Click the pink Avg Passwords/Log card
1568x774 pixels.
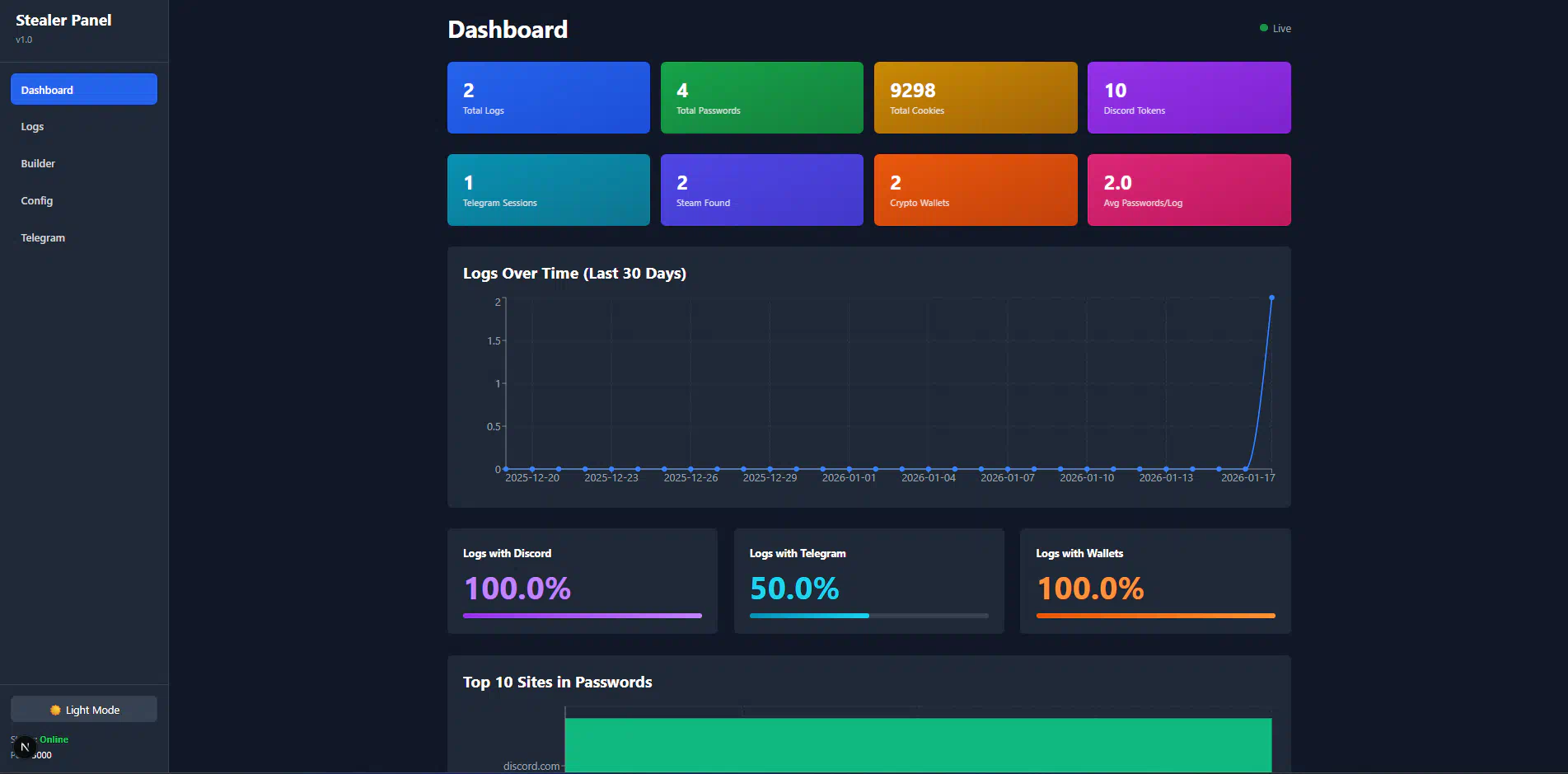pos(1188,190)
